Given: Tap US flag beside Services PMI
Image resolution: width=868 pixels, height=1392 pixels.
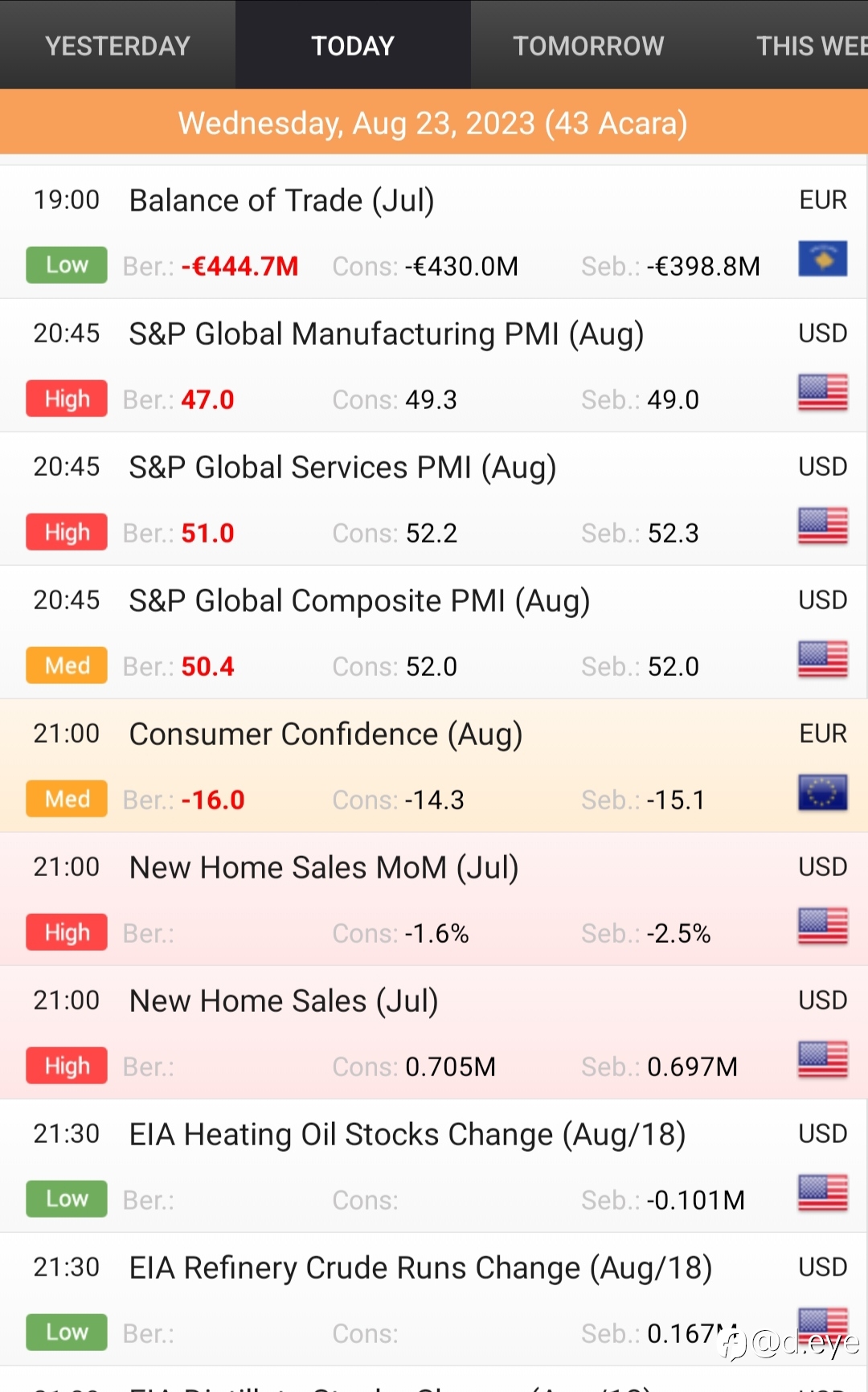Looking at the screenshot, I should [822, 526].
